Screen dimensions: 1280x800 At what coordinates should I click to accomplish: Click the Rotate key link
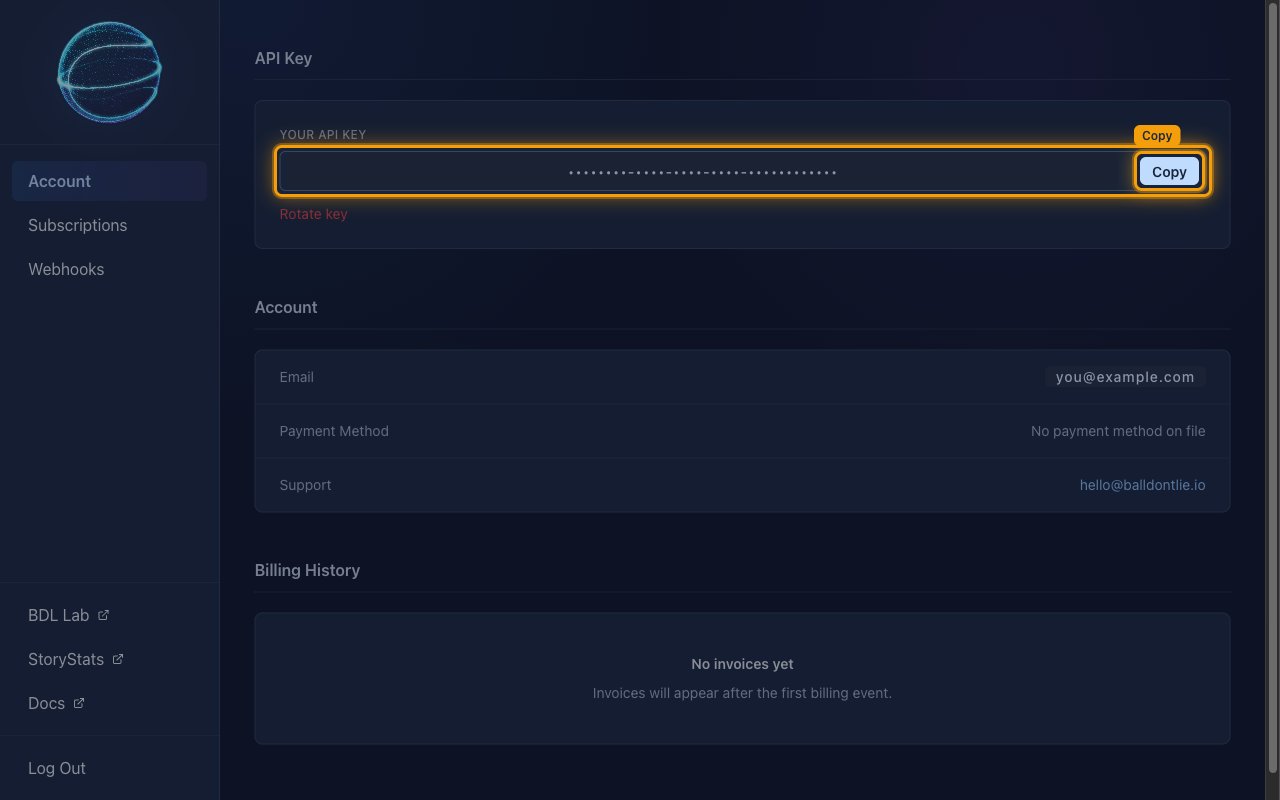pyautogui.click(x=313, y=214)
